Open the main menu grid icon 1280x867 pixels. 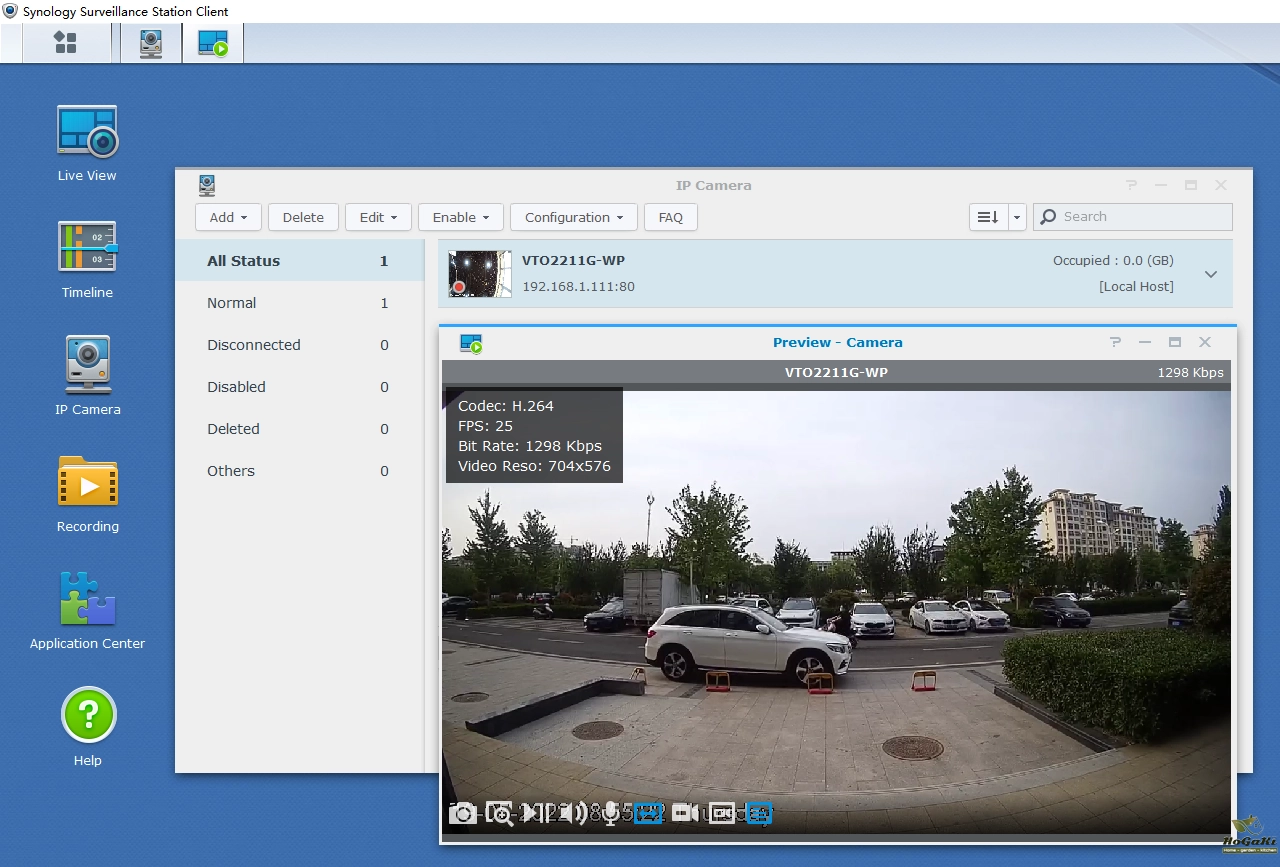pyautogui.click(x=66, y=43)
